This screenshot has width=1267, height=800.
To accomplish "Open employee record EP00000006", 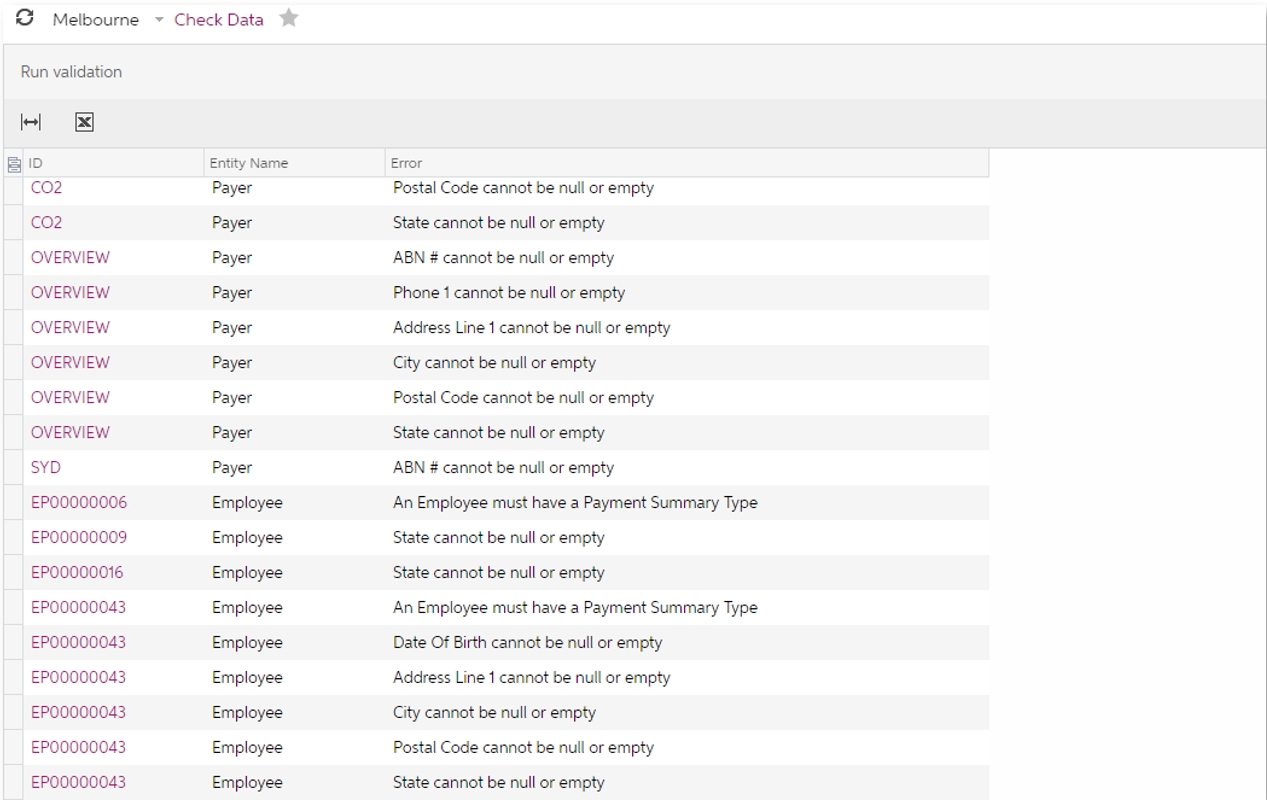I will tap(78, 502).
